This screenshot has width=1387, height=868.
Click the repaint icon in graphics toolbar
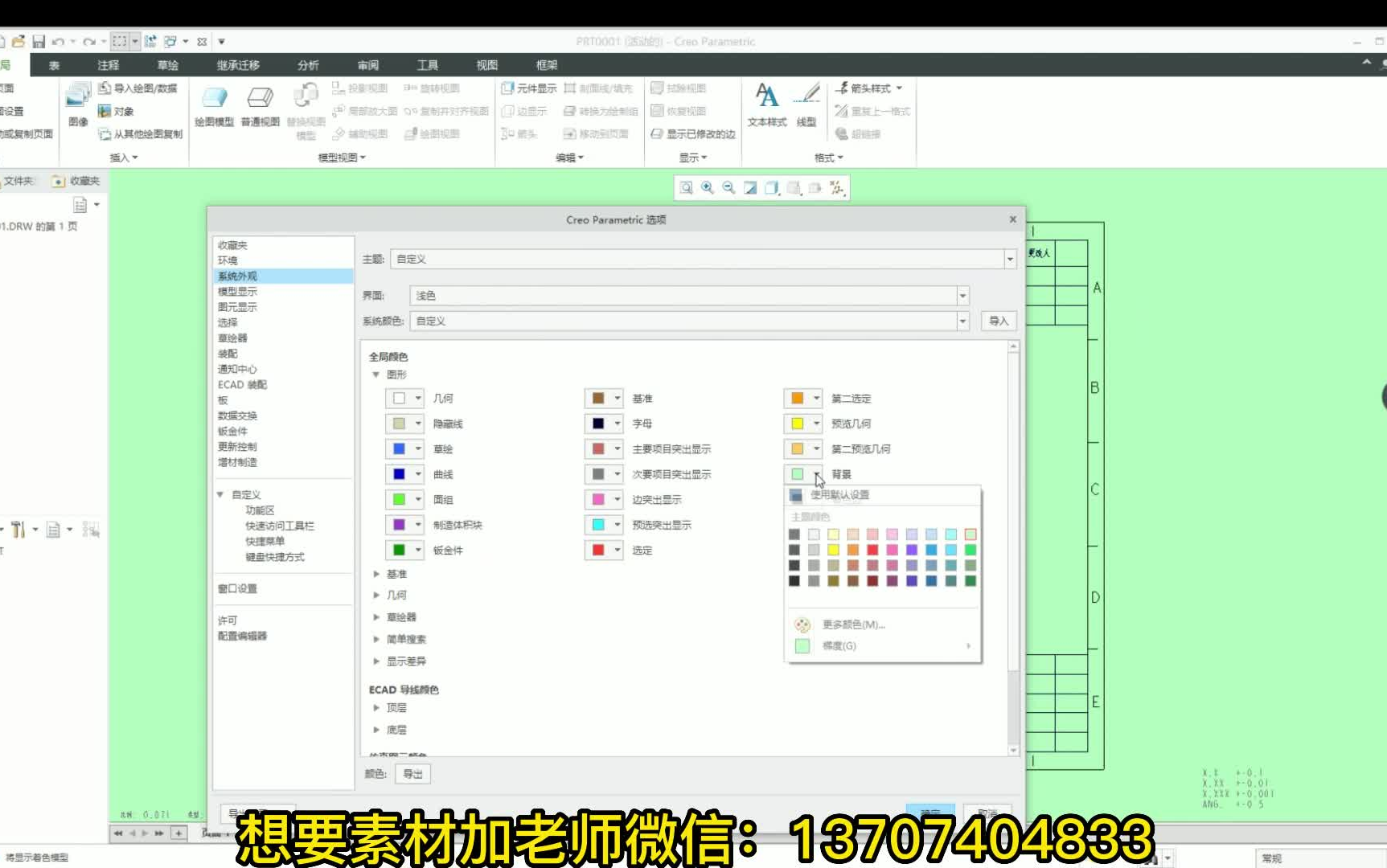point(750,187)
